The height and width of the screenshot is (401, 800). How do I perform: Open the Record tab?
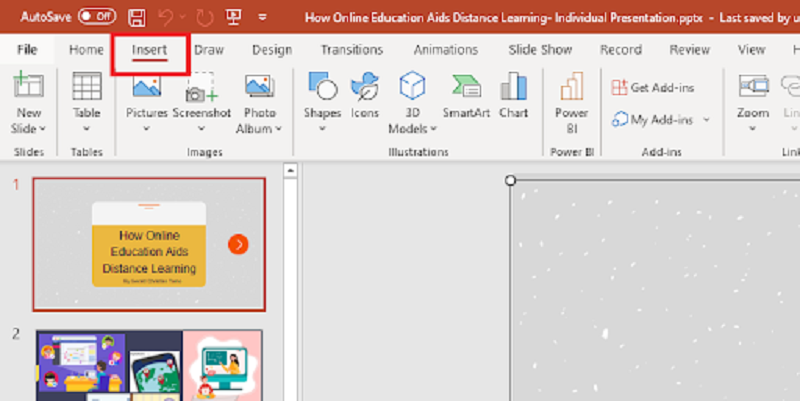pos(621,49)
